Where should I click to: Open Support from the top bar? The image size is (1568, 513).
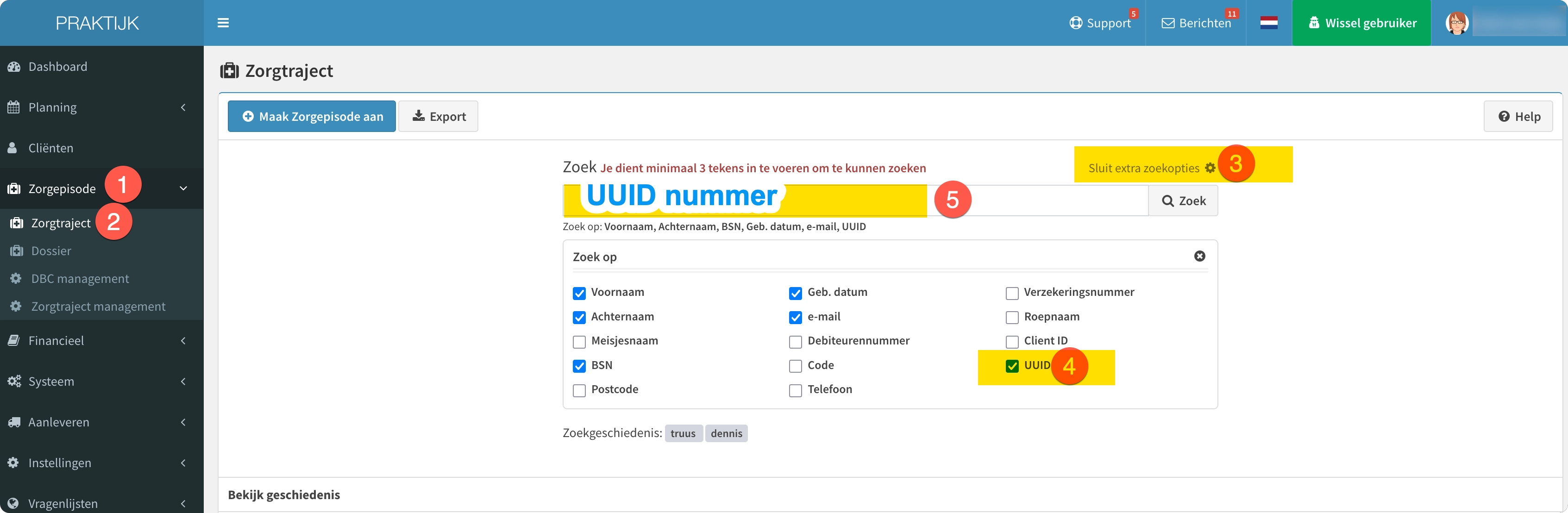tap(1100, 23)
